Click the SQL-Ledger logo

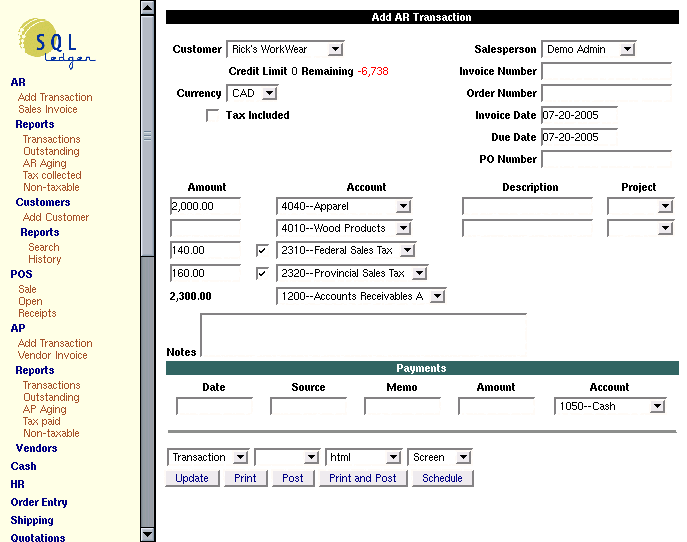coord(58,44)
